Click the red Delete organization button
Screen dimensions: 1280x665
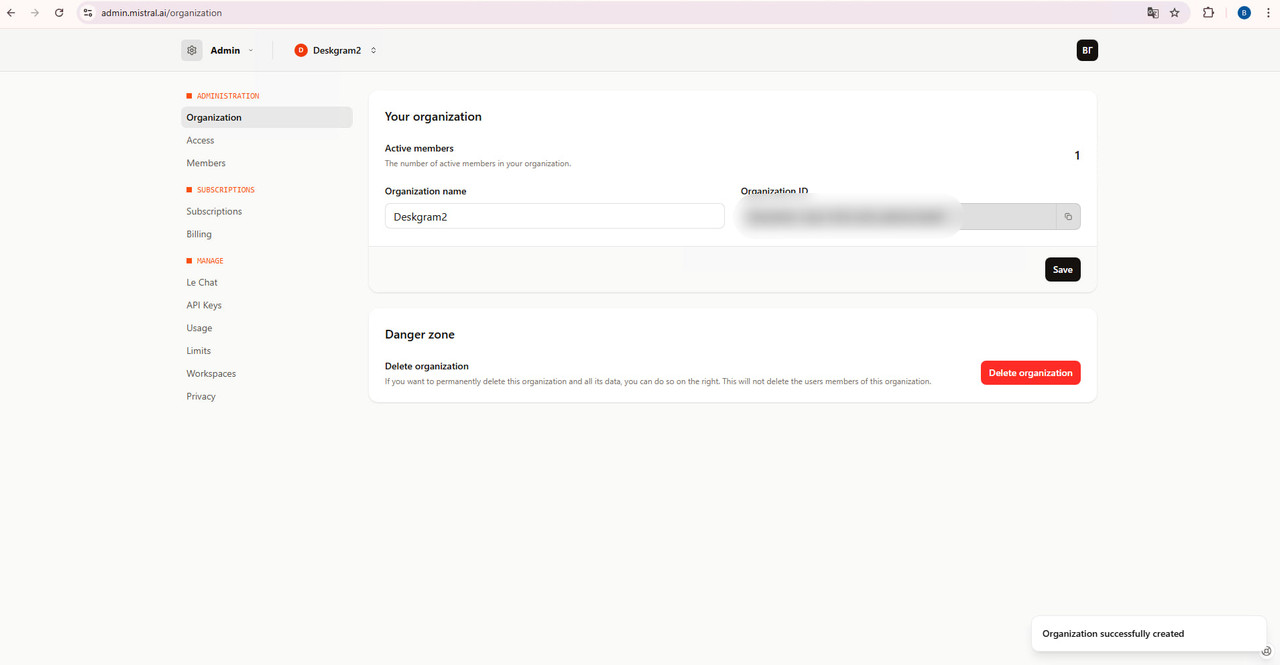point(1030,373)
